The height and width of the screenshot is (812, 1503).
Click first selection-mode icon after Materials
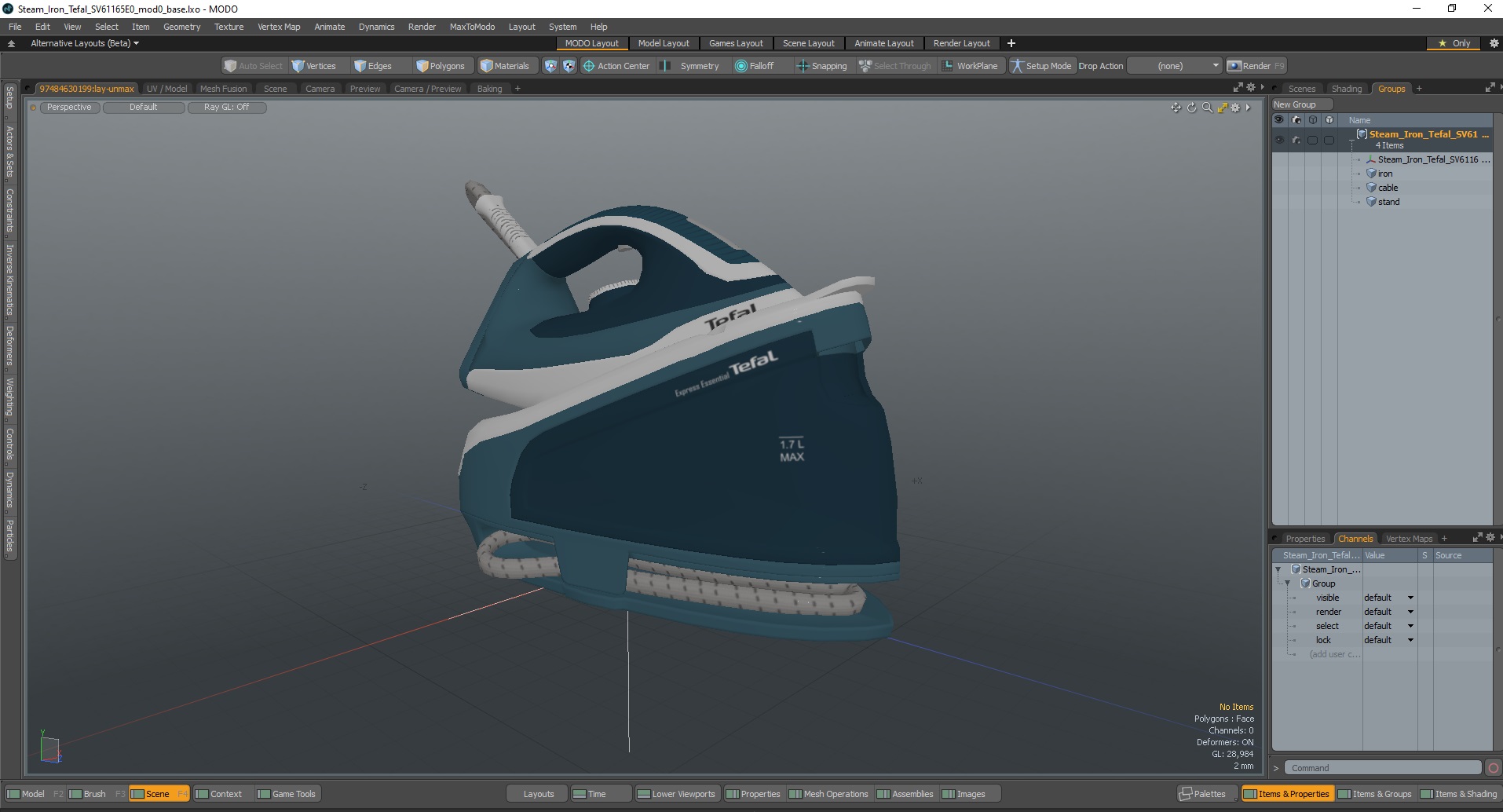point(550,66)
